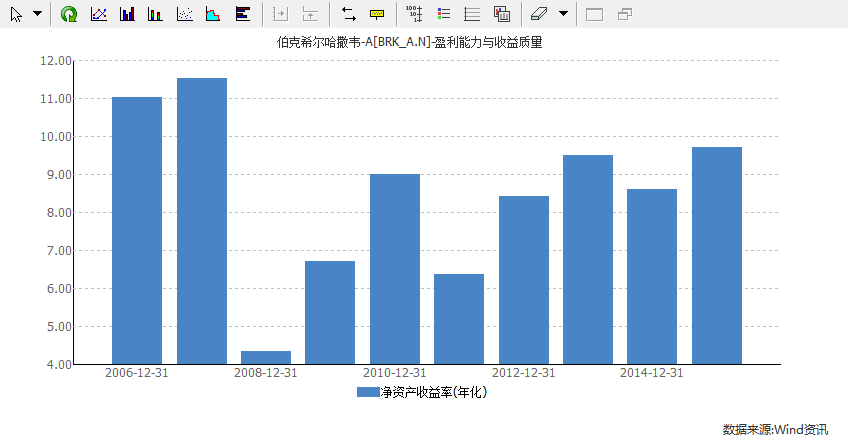Click the blue legend swatch

(x=368, y=392)
